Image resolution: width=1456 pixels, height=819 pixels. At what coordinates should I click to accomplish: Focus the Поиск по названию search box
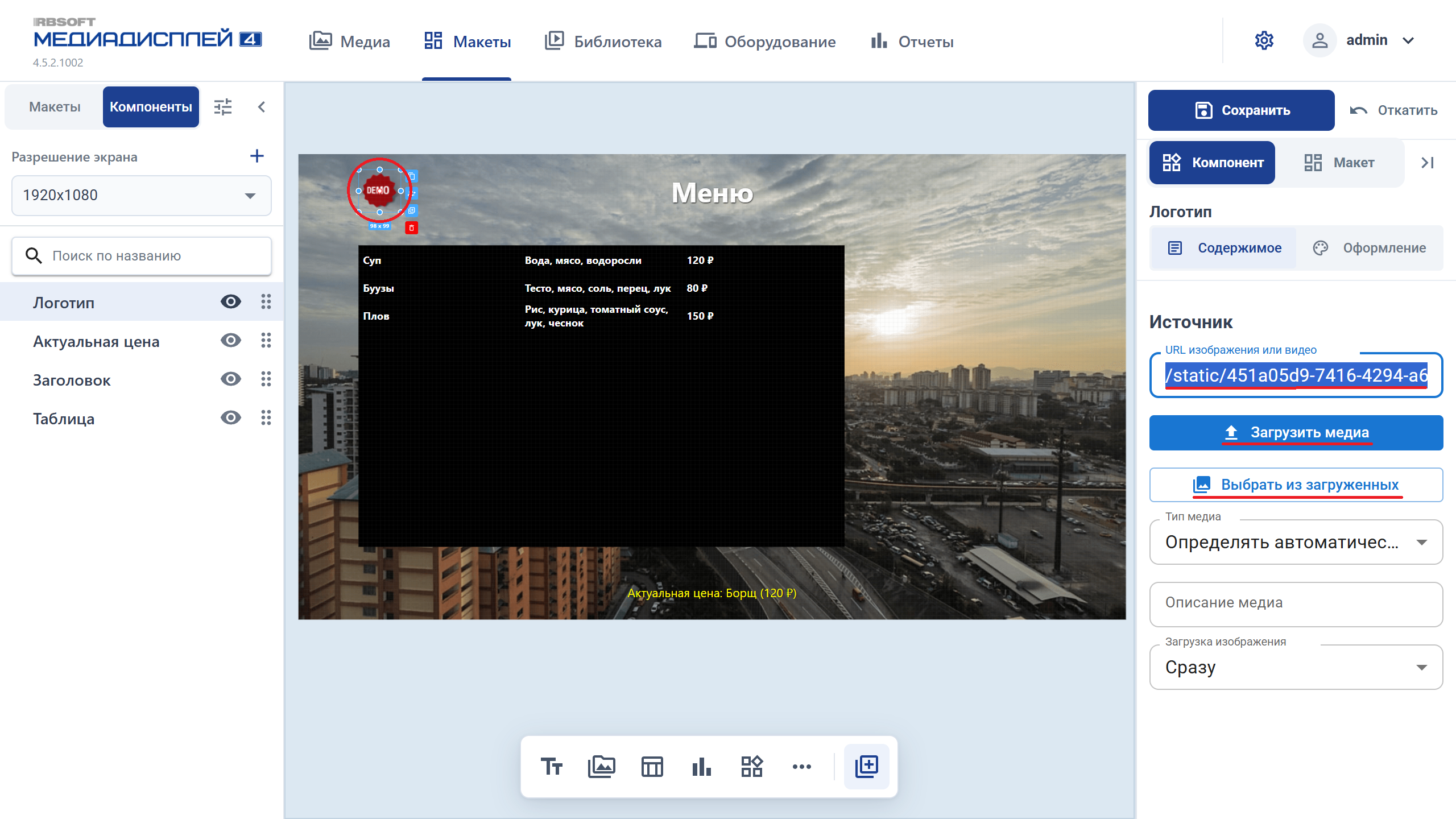pos(141,256)
